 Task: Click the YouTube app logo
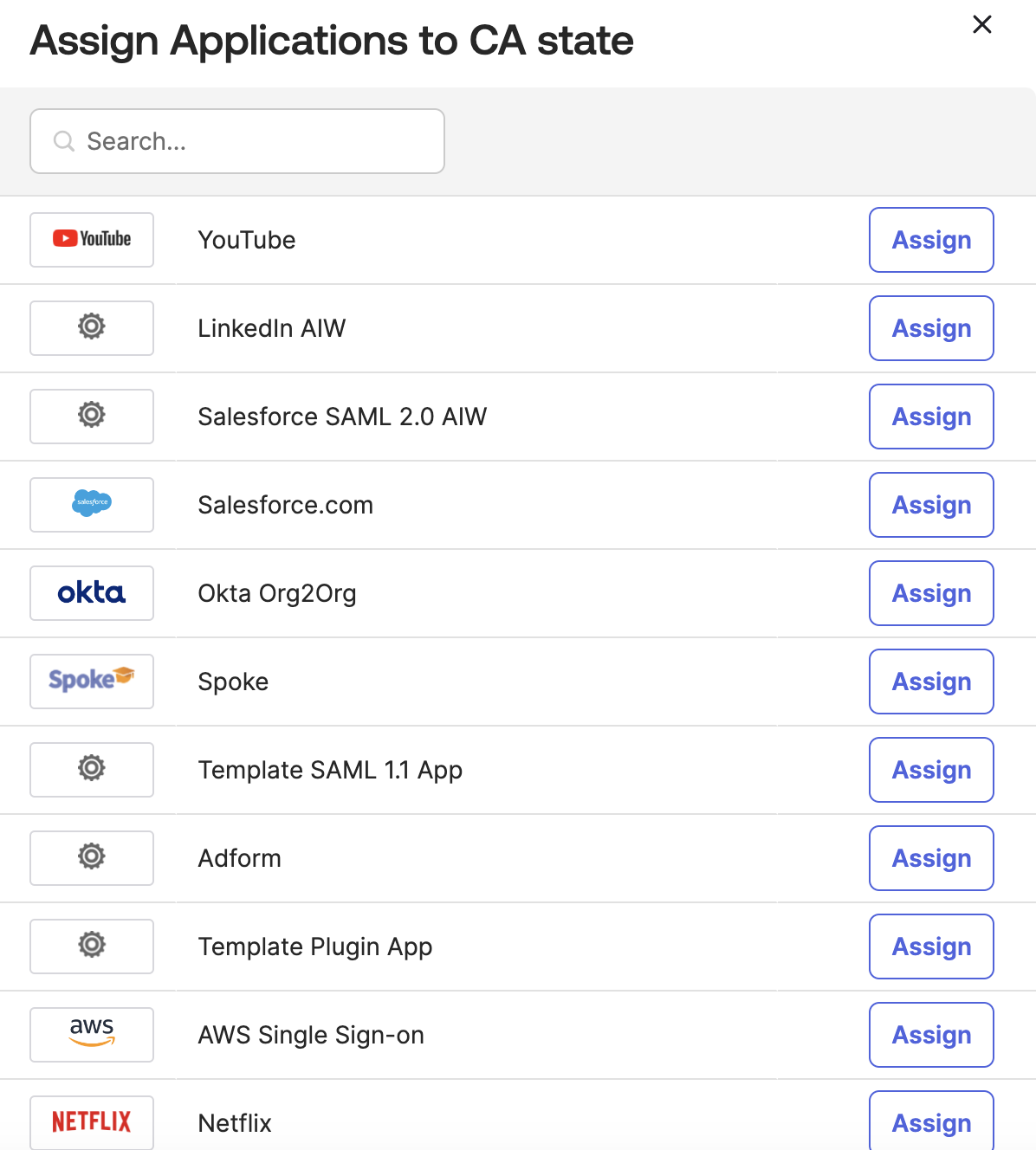(92, 239)
